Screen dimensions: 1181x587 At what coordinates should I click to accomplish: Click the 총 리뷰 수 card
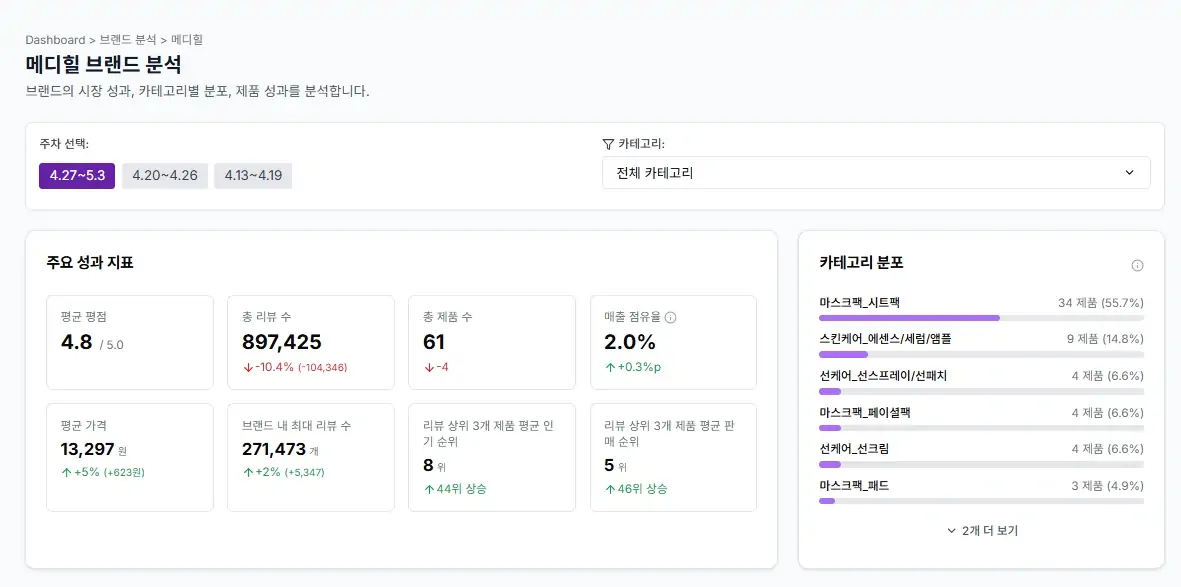click(x=311, y=342)
